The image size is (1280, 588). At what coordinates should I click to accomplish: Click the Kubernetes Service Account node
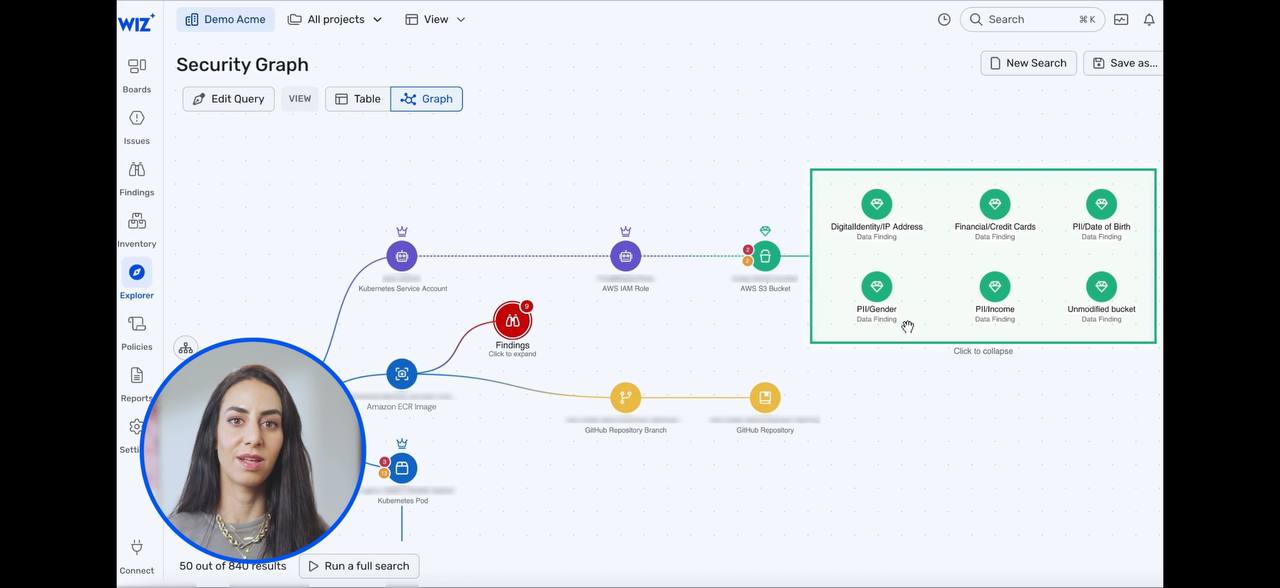(x=402, y=256)
